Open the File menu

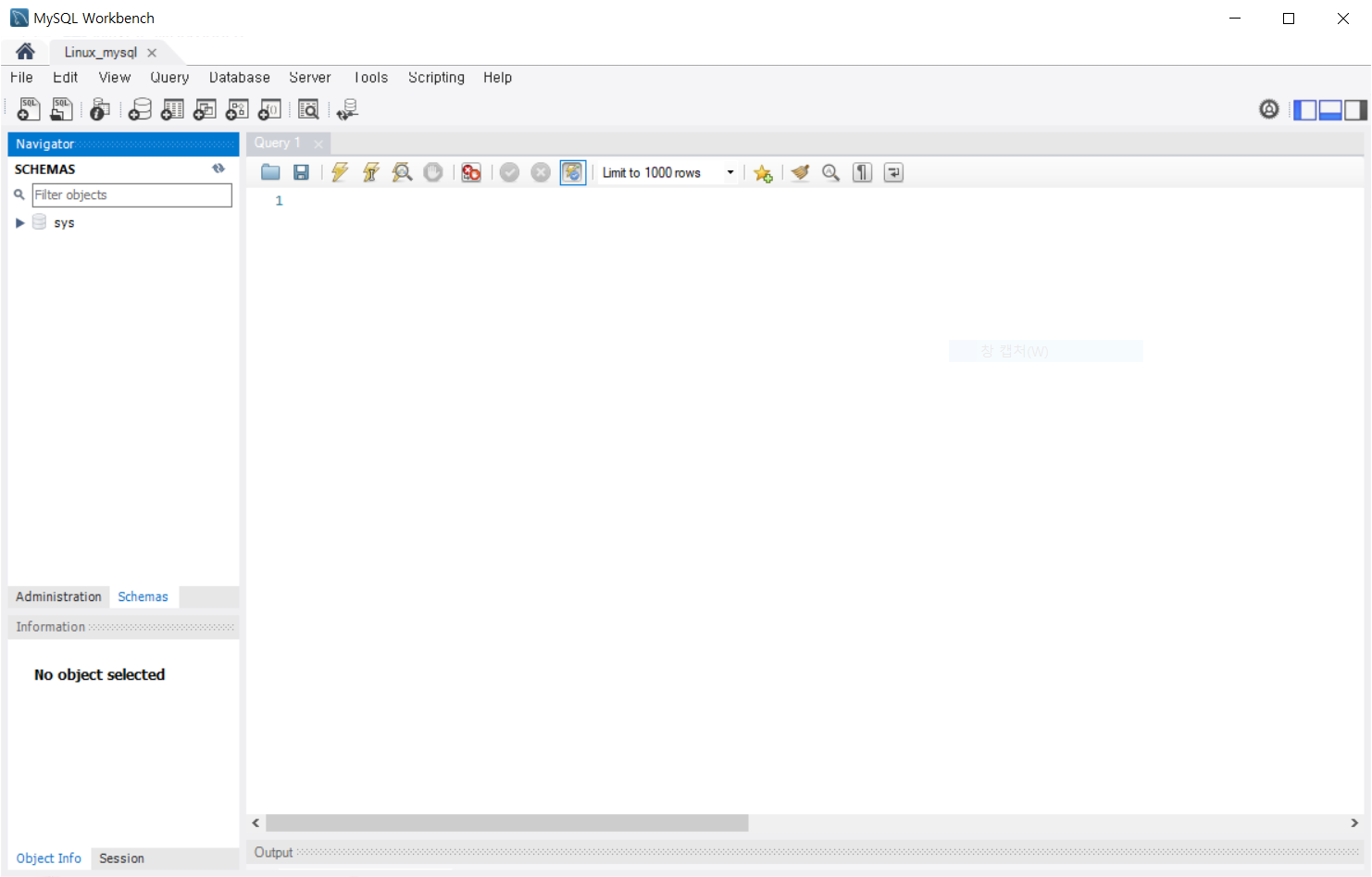point(21,78)
